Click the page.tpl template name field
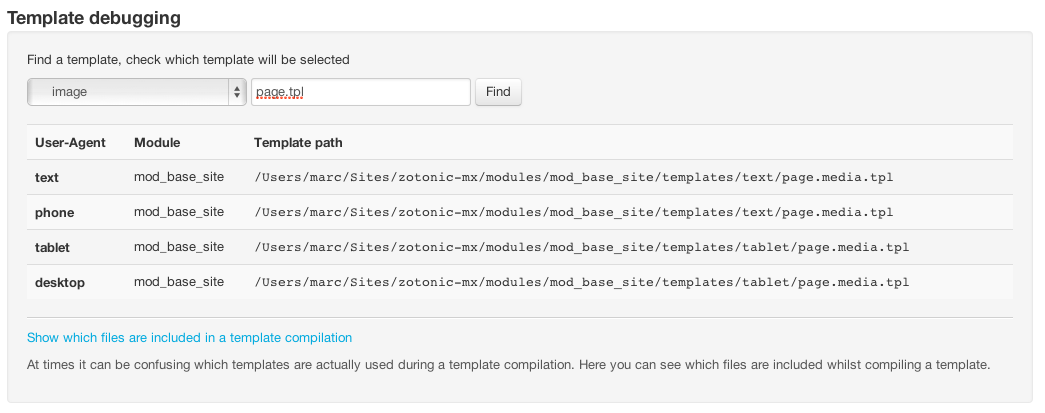The width and height of the screenshot is (1045, 413). [360, 92]
